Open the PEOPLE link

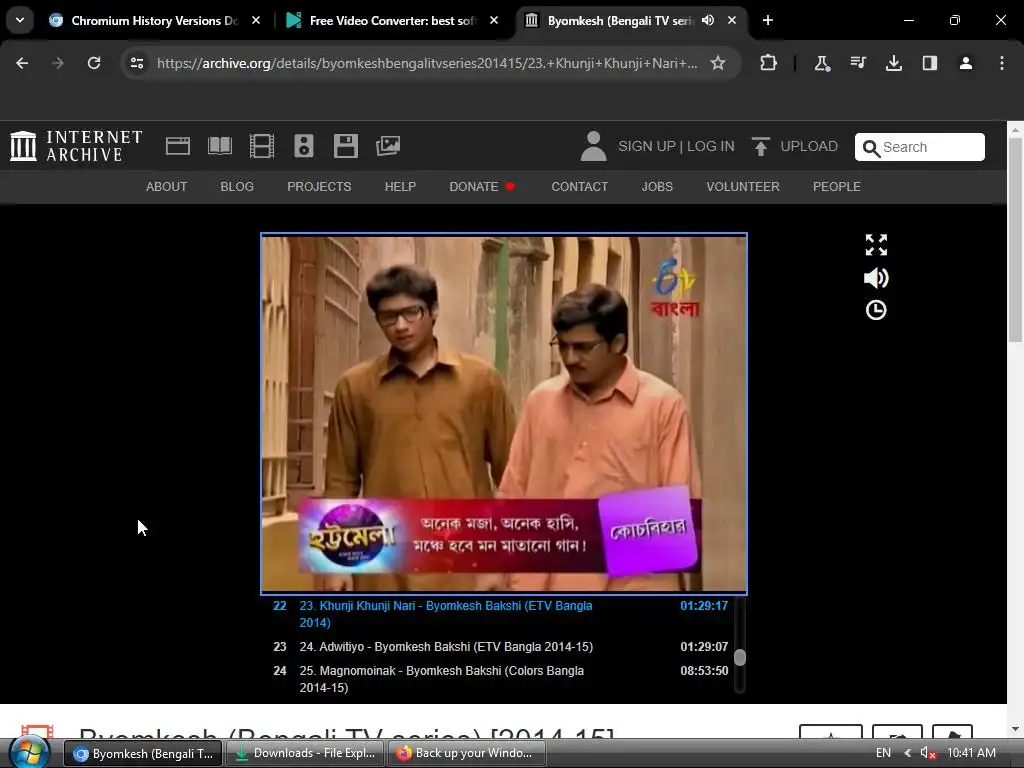(837, 187)
